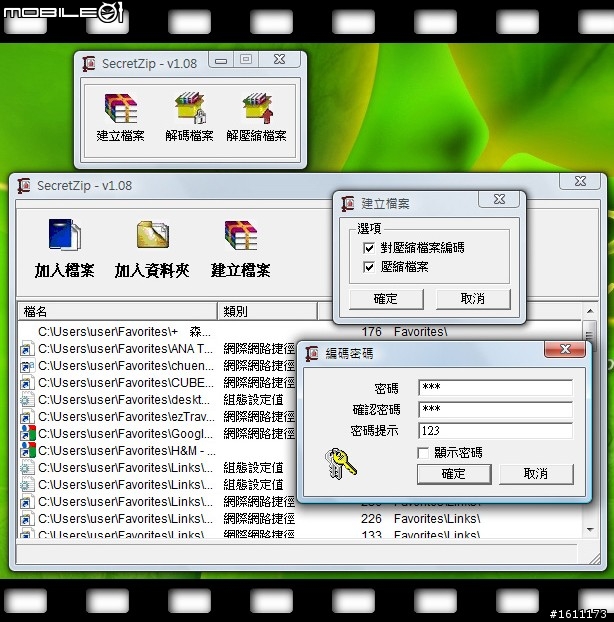Click the keys icon in password dialog
The image size is (614, 622).
340,463
